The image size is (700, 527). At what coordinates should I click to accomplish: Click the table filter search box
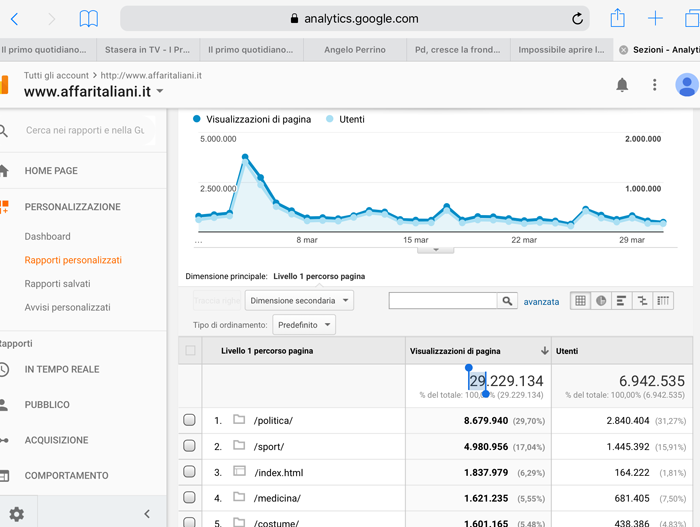click(x=443, y=301)
